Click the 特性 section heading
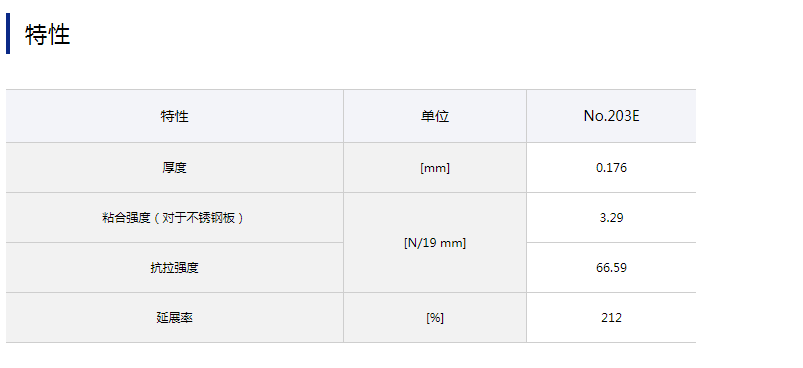 (x=48, y=35)
